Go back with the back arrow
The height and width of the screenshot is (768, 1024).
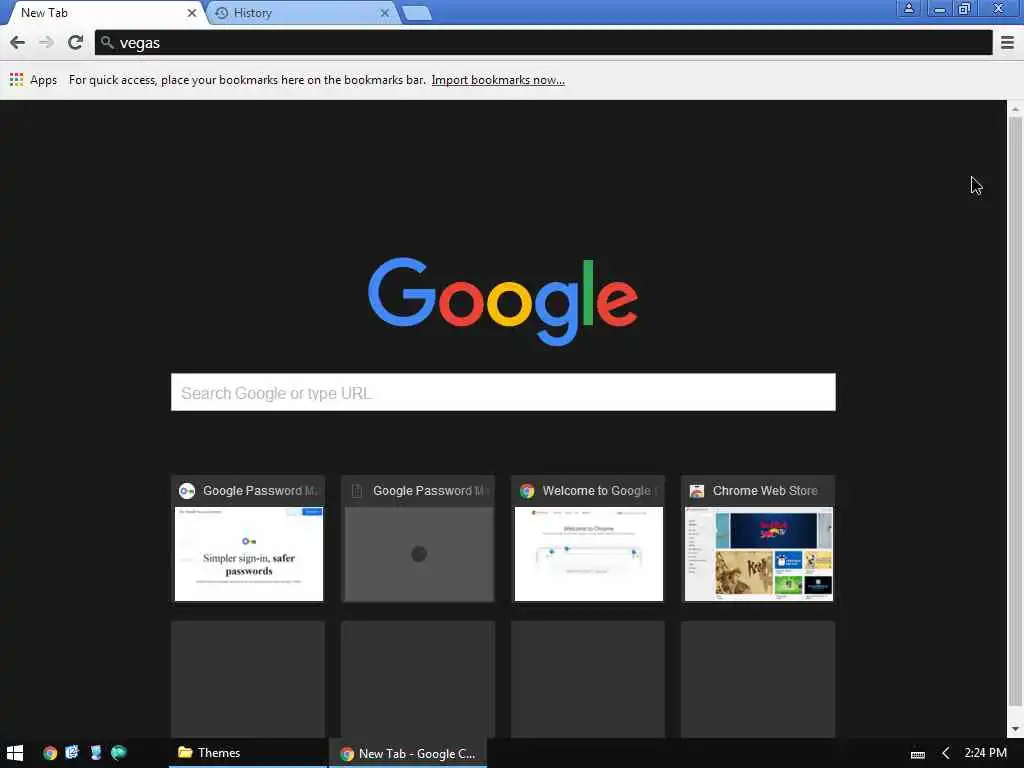coord(18,42)
